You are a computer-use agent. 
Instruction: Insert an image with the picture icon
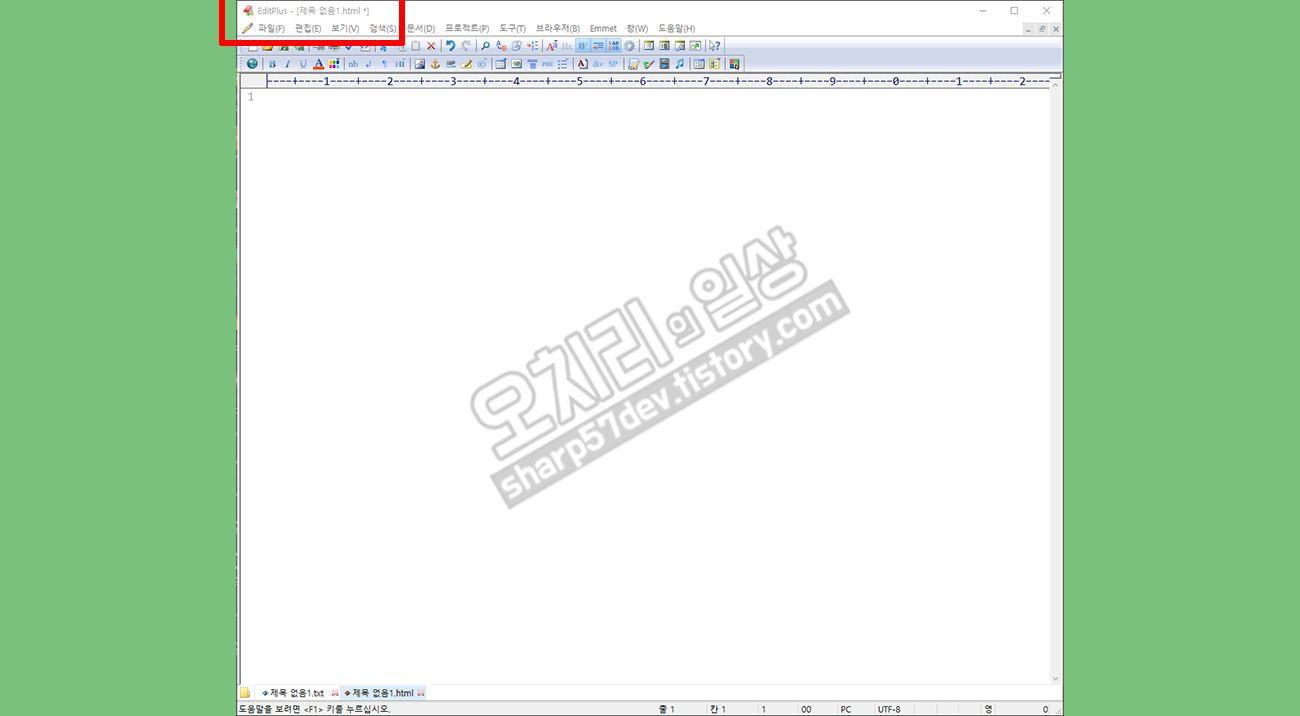[420, 64]
